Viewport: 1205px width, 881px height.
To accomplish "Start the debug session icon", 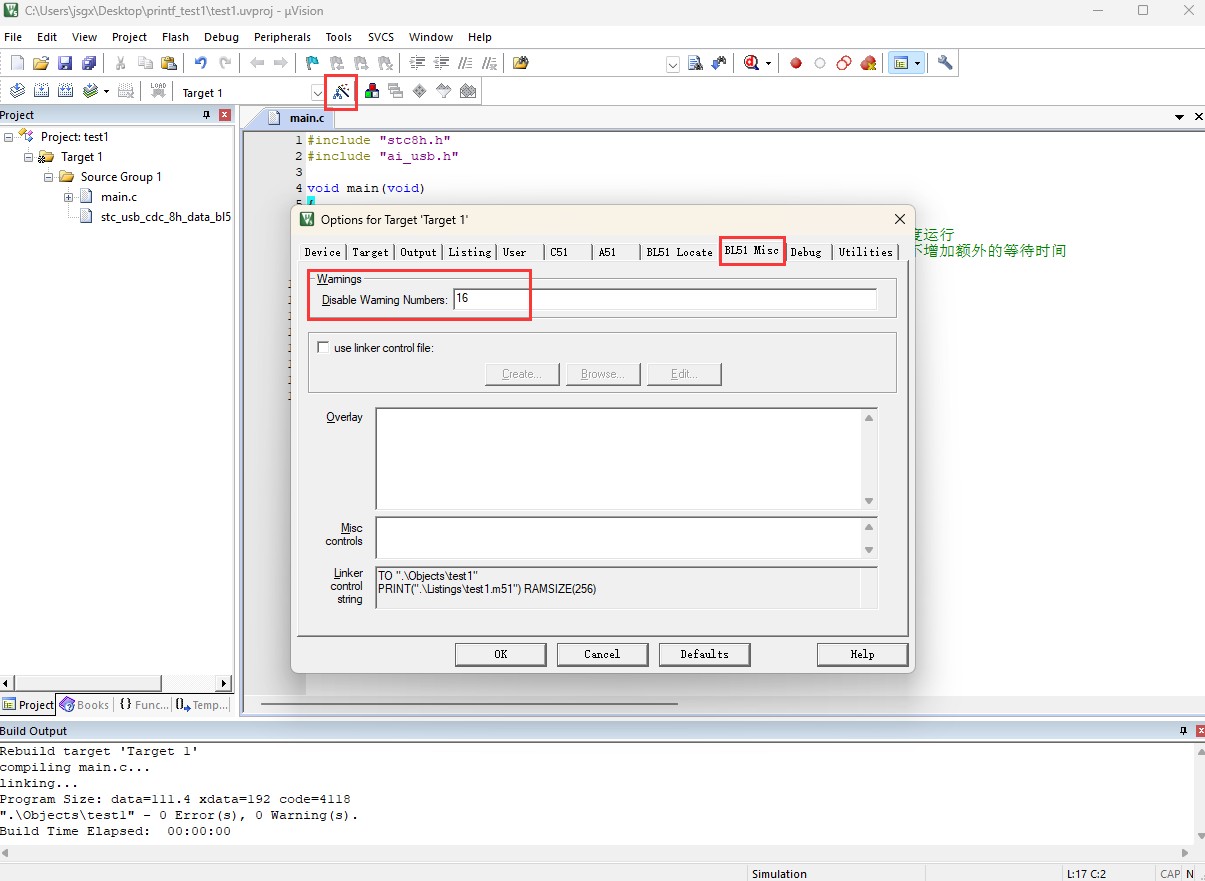I will click(752, 63).
